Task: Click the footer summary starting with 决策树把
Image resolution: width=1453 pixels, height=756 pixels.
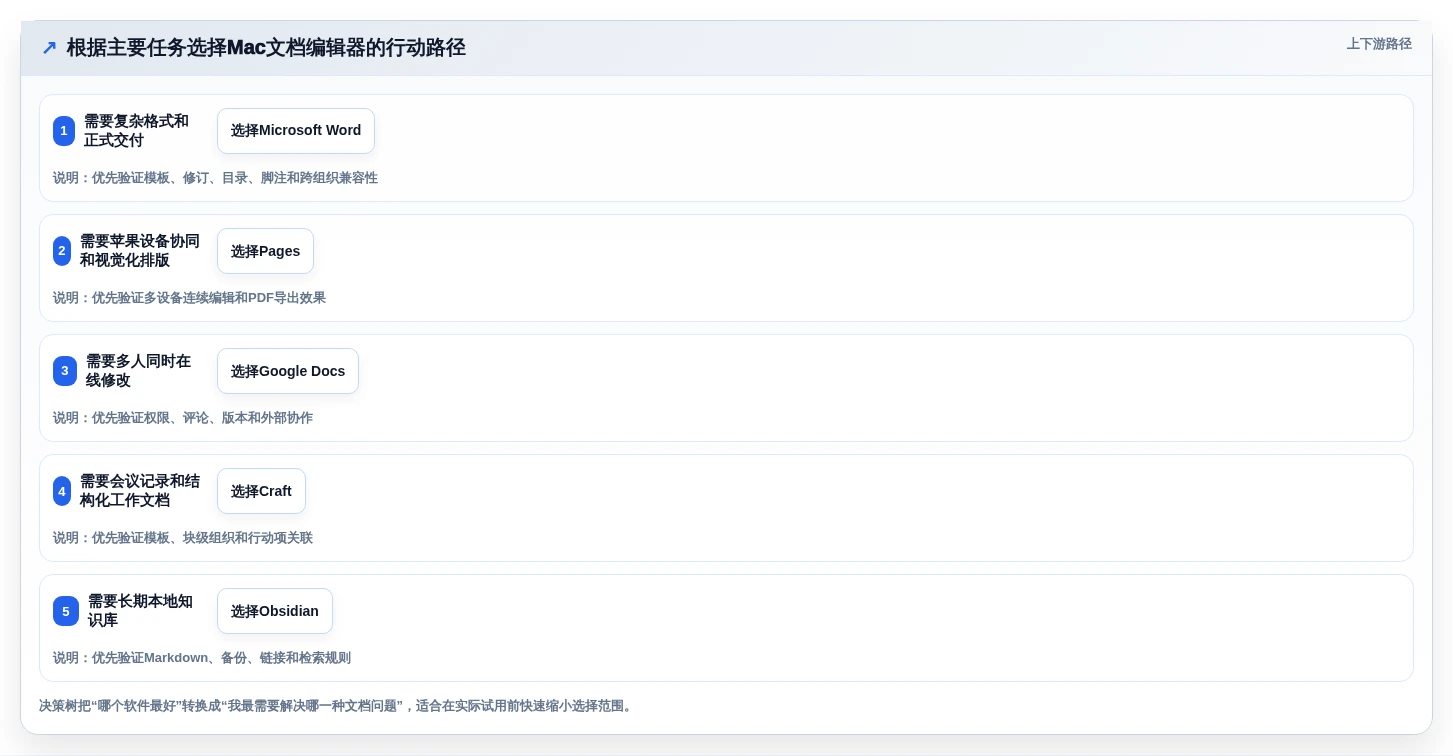Action: tap(337, 706)
